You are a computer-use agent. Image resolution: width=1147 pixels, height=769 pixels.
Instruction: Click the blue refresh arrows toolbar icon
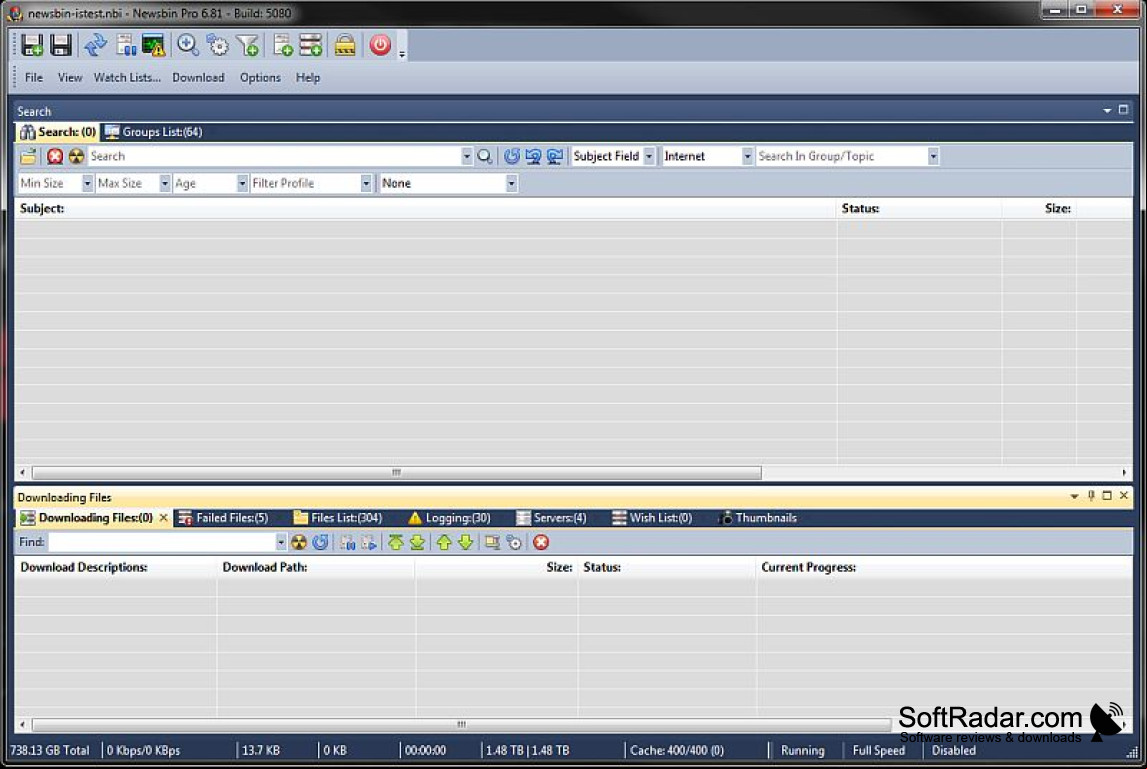tap(96, 45)
